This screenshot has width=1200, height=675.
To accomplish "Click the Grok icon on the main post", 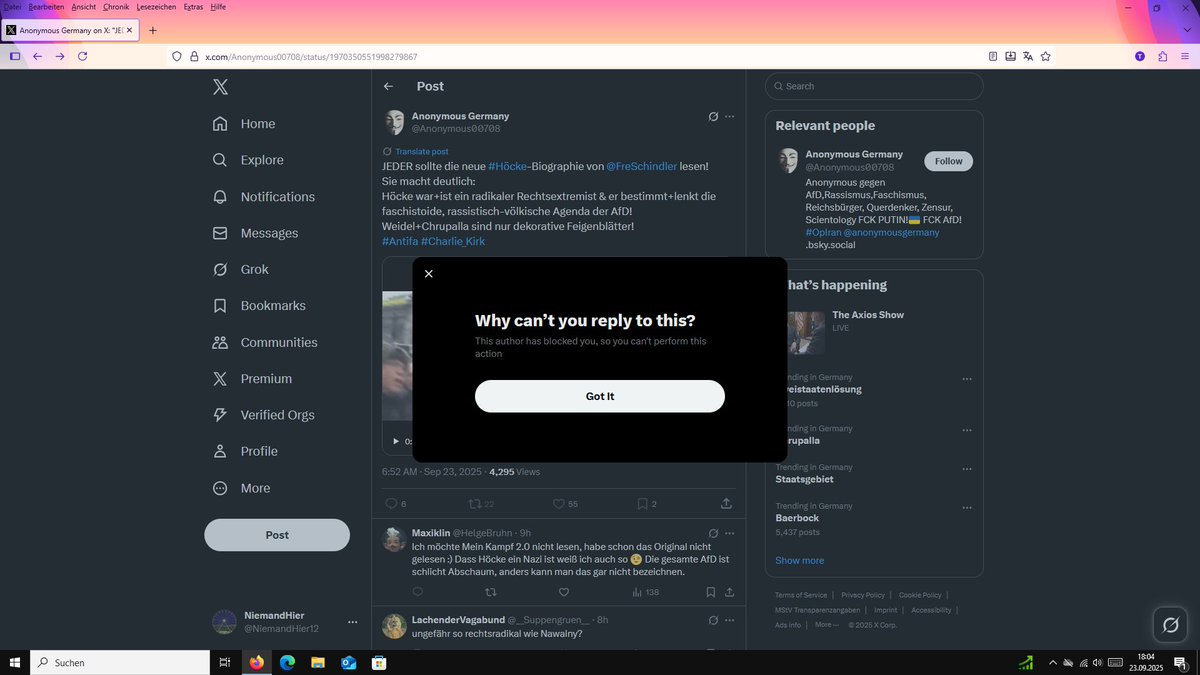I will 713,117.
